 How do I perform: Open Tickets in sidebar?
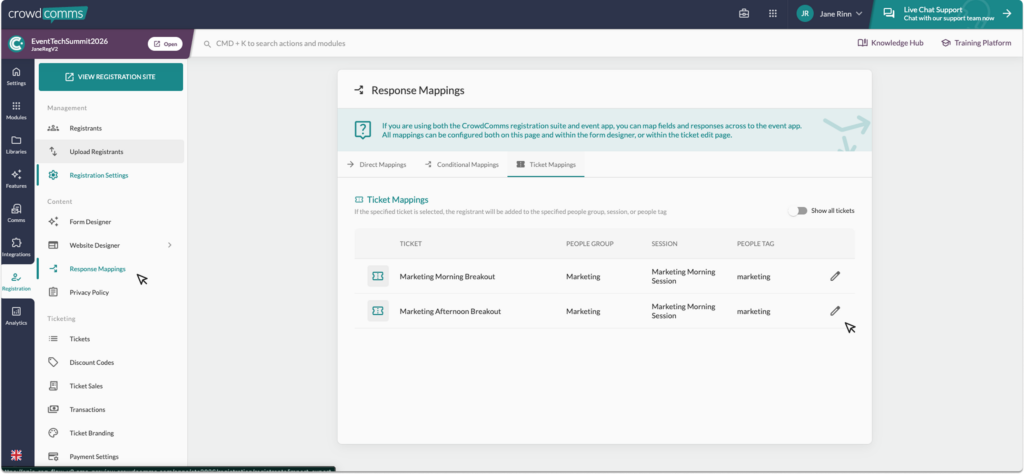[111, 339]
